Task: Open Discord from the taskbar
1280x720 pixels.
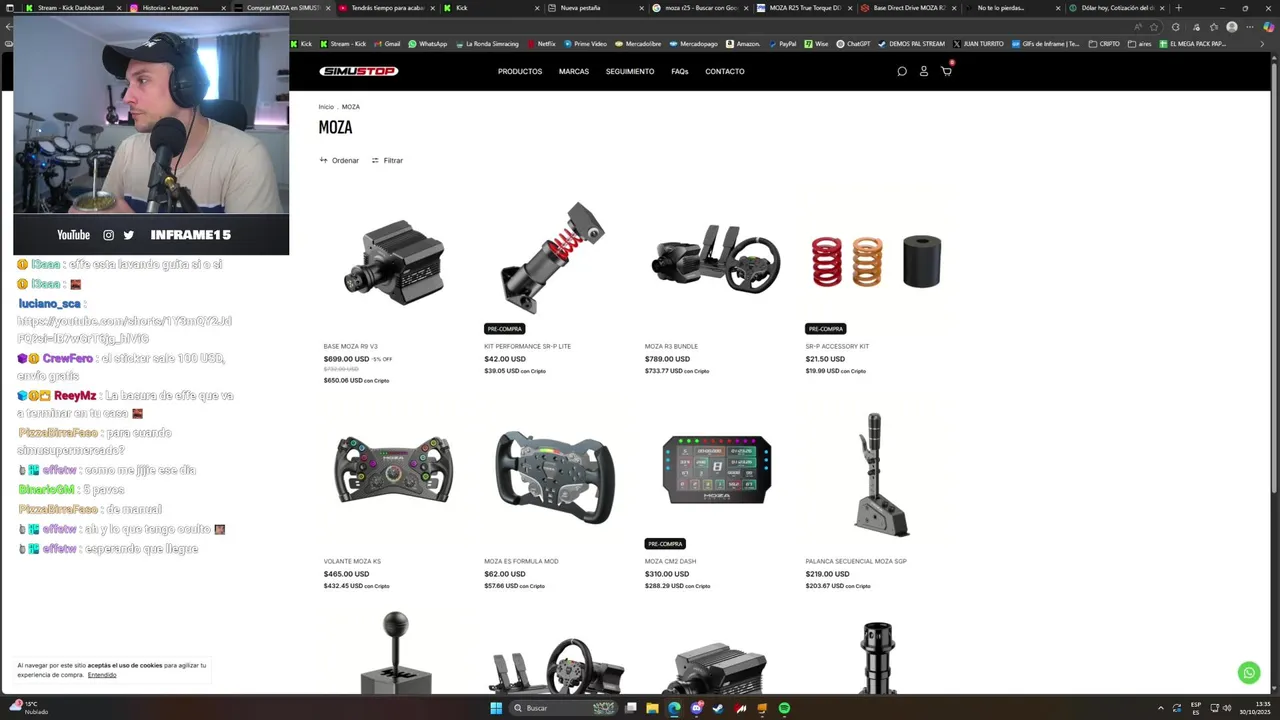Action: (696, 708)
